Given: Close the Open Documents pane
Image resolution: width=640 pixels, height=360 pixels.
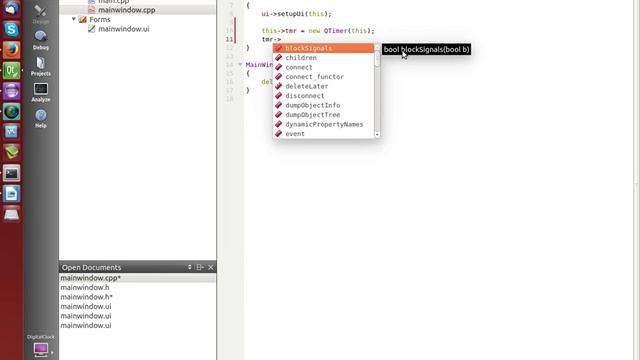Looking at the screenshot, I should pos(211,267).
